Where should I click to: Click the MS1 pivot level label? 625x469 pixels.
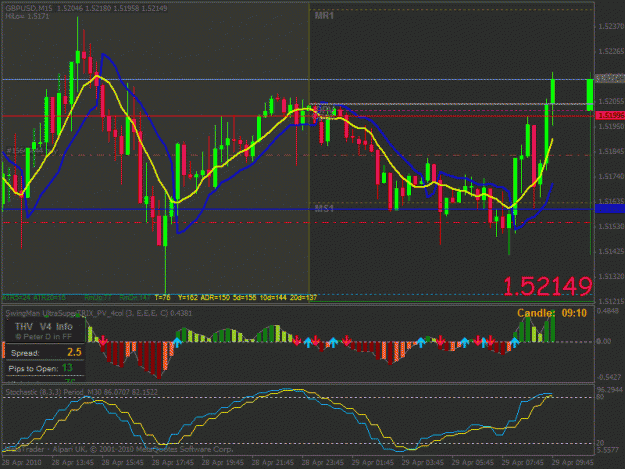(x=324, y=208)
